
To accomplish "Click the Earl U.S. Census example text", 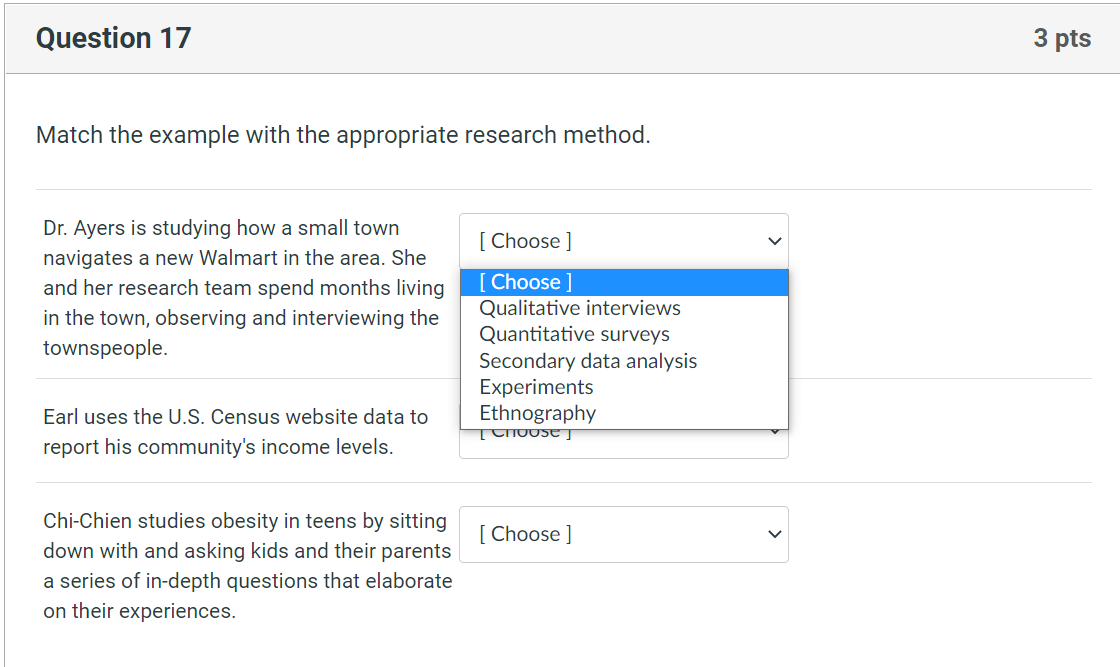I will (236, 431).
